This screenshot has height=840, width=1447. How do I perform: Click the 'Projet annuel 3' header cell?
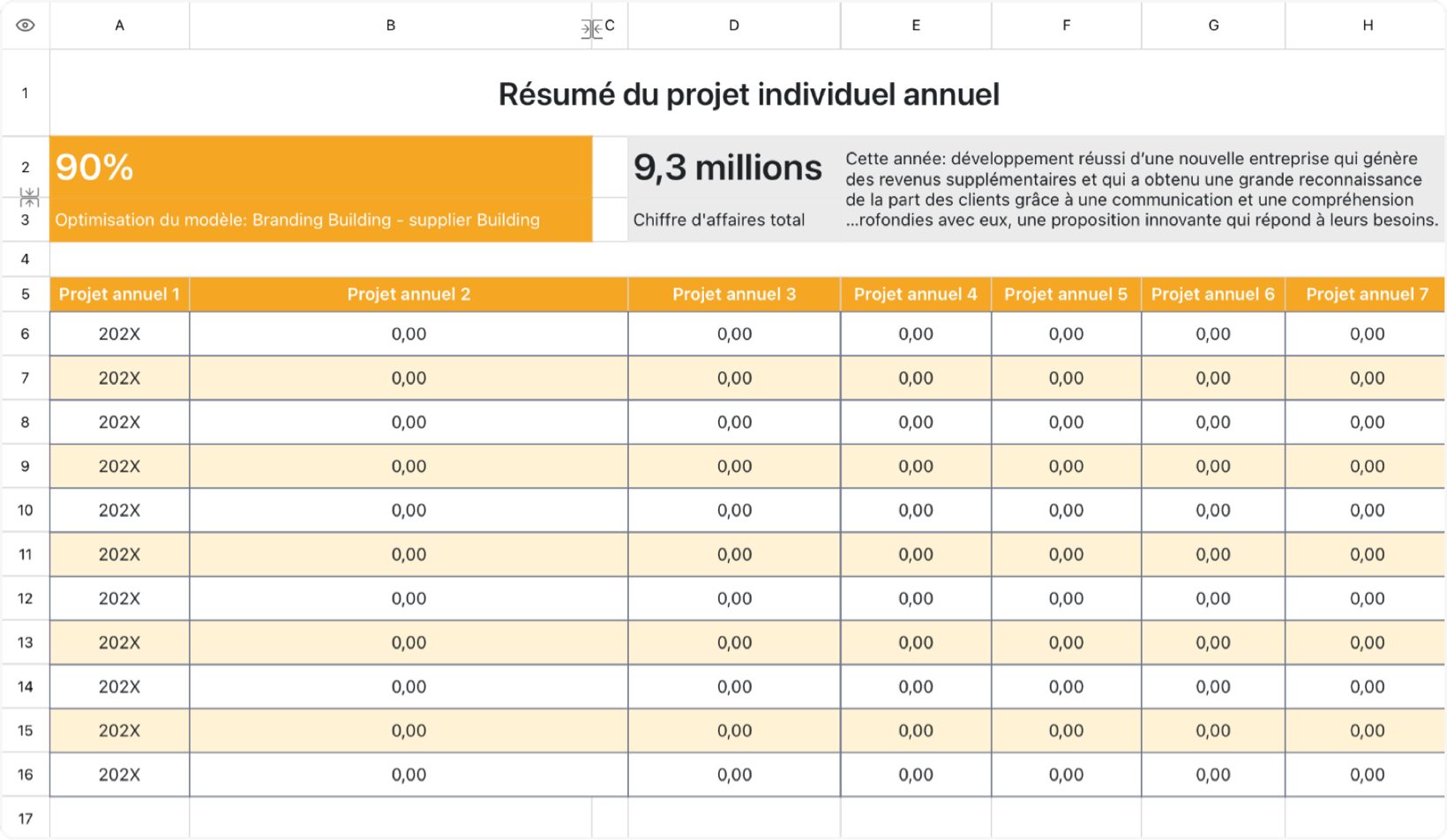[734, 295]
